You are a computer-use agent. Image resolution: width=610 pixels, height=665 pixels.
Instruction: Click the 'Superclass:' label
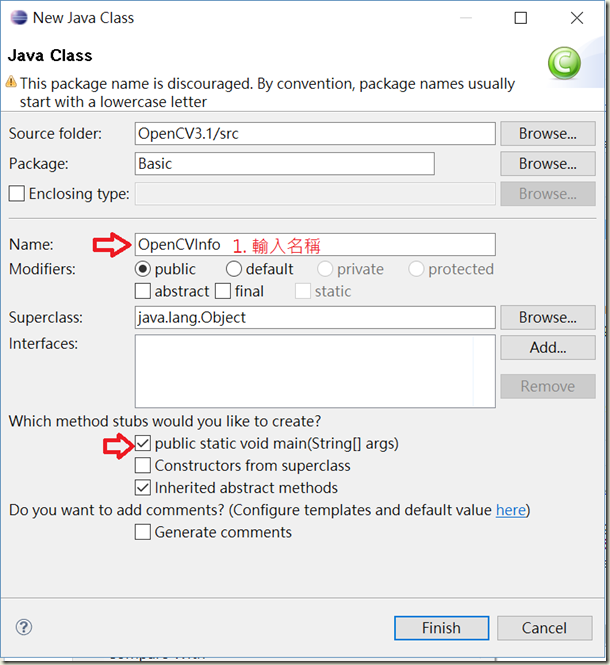pos(46,317)
